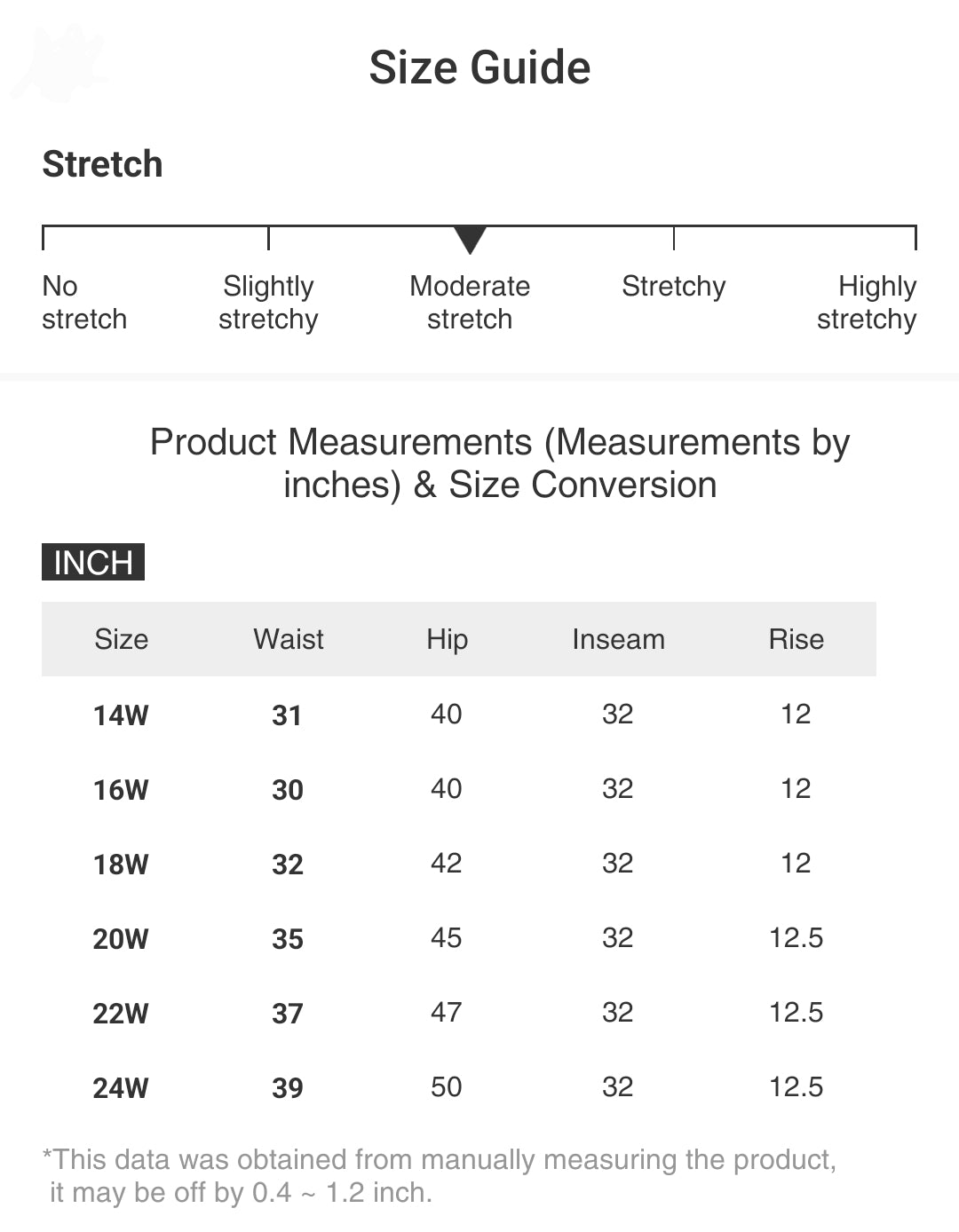Click hip value 47 in 22W row
This screenshot has height=1232, width=959.
(x=446, y=1013)
